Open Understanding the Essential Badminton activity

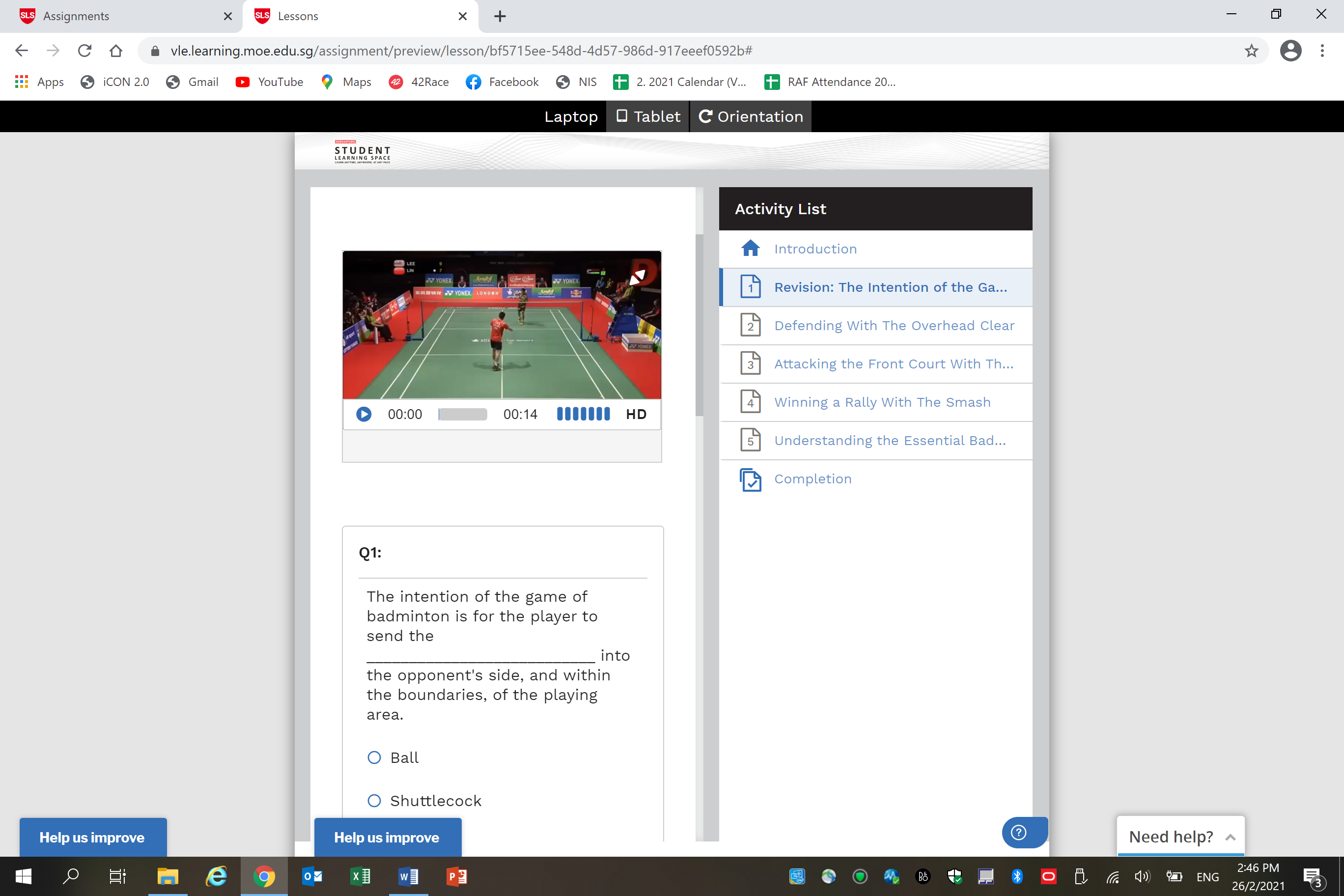(x=875, y=441)
